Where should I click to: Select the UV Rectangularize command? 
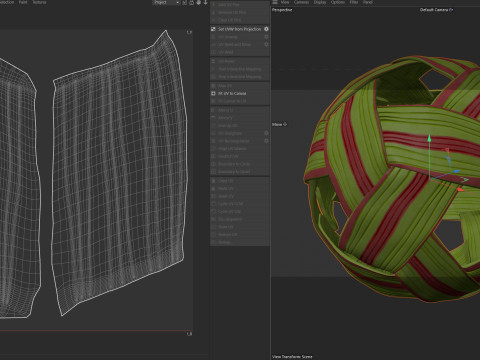pos(239,141)
